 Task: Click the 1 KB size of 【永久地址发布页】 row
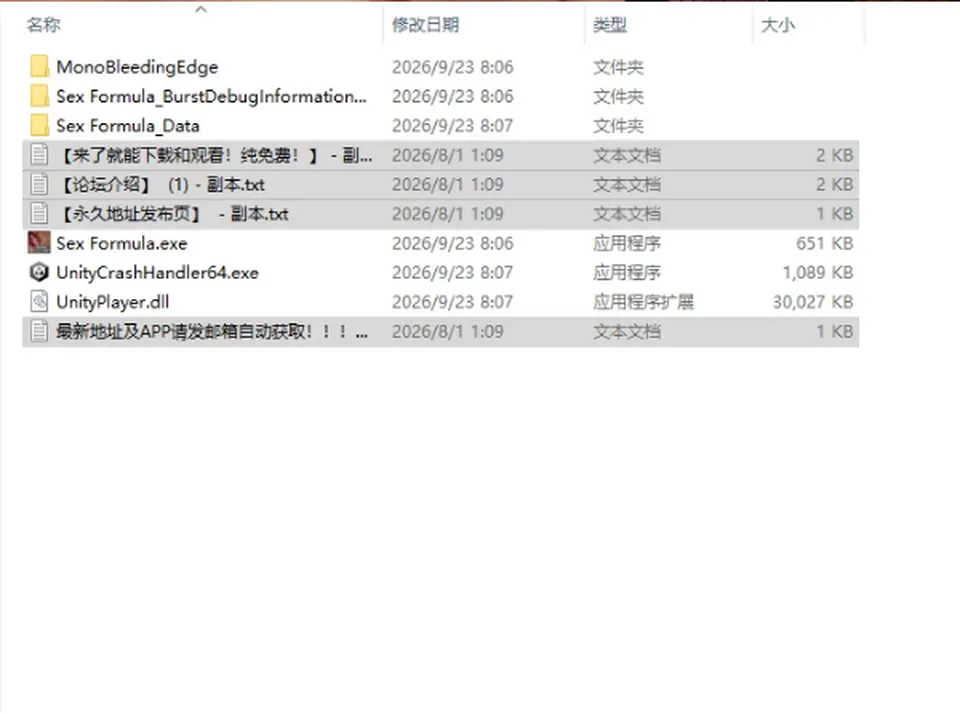click(x=834, y=214)
